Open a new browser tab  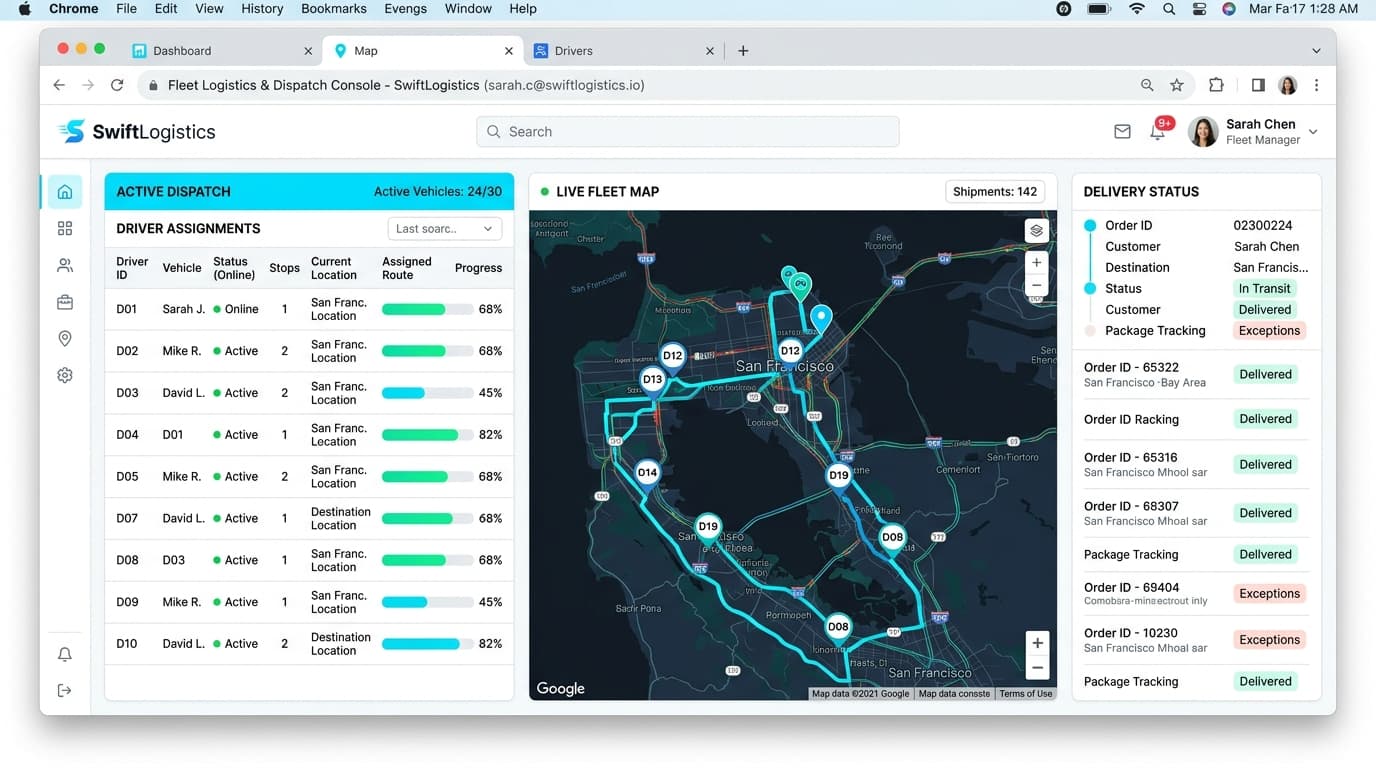point(743,51)
